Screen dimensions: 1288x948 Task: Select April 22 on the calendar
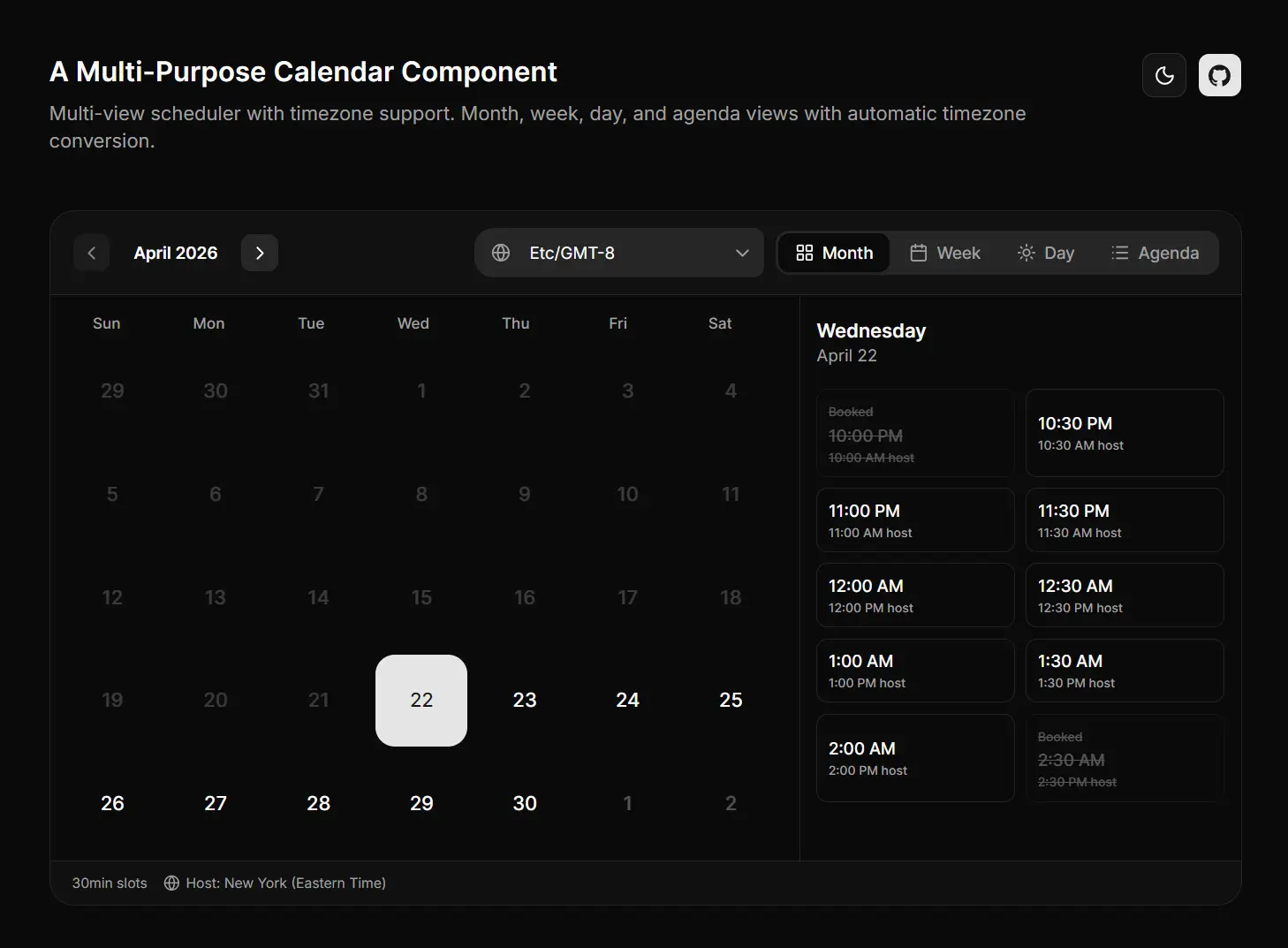[421, 700]
